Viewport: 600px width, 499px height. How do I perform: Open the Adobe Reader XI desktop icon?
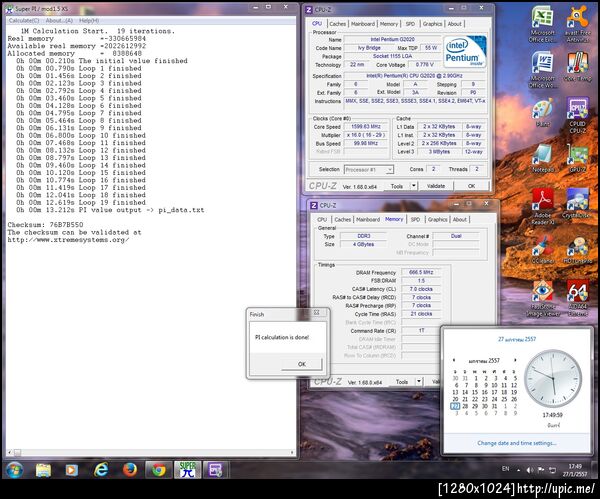(x=543, y=207)
